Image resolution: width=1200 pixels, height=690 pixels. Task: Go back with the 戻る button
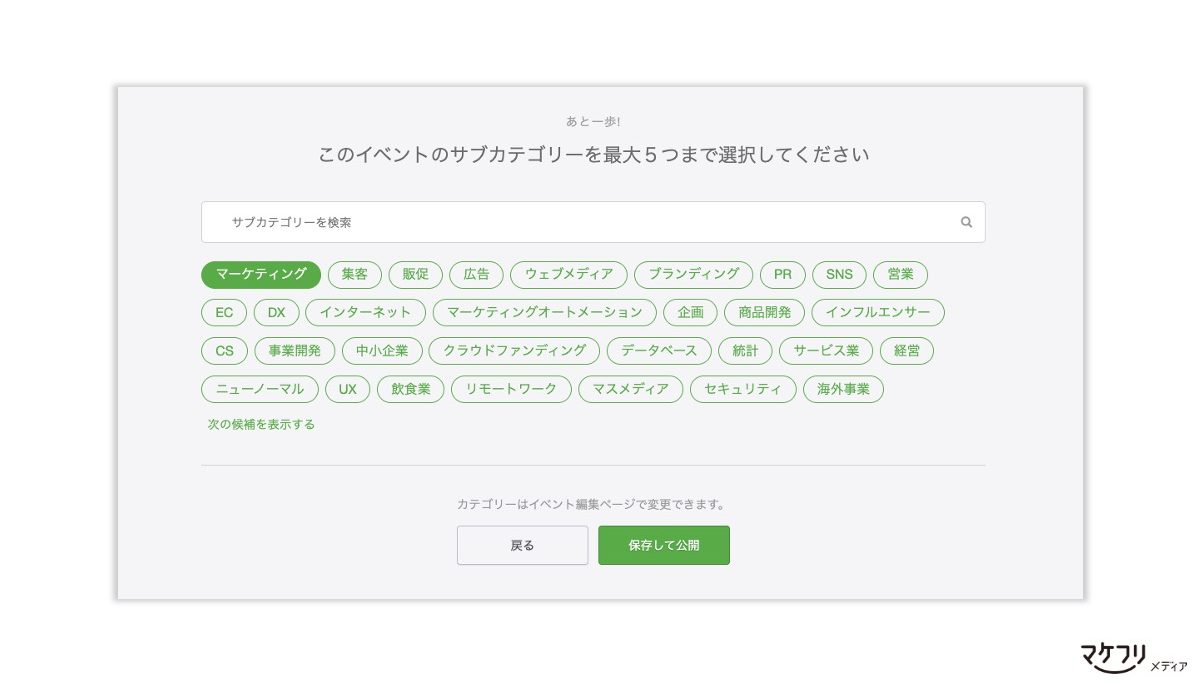coord(523,545)
